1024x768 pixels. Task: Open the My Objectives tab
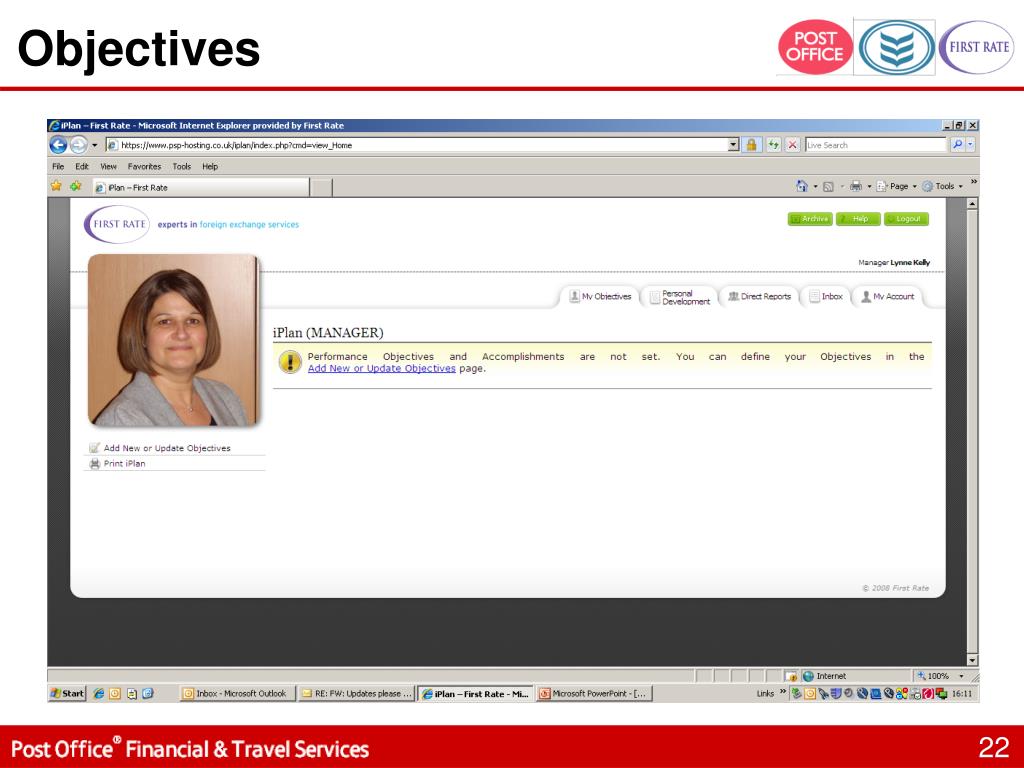coord(600,296)
